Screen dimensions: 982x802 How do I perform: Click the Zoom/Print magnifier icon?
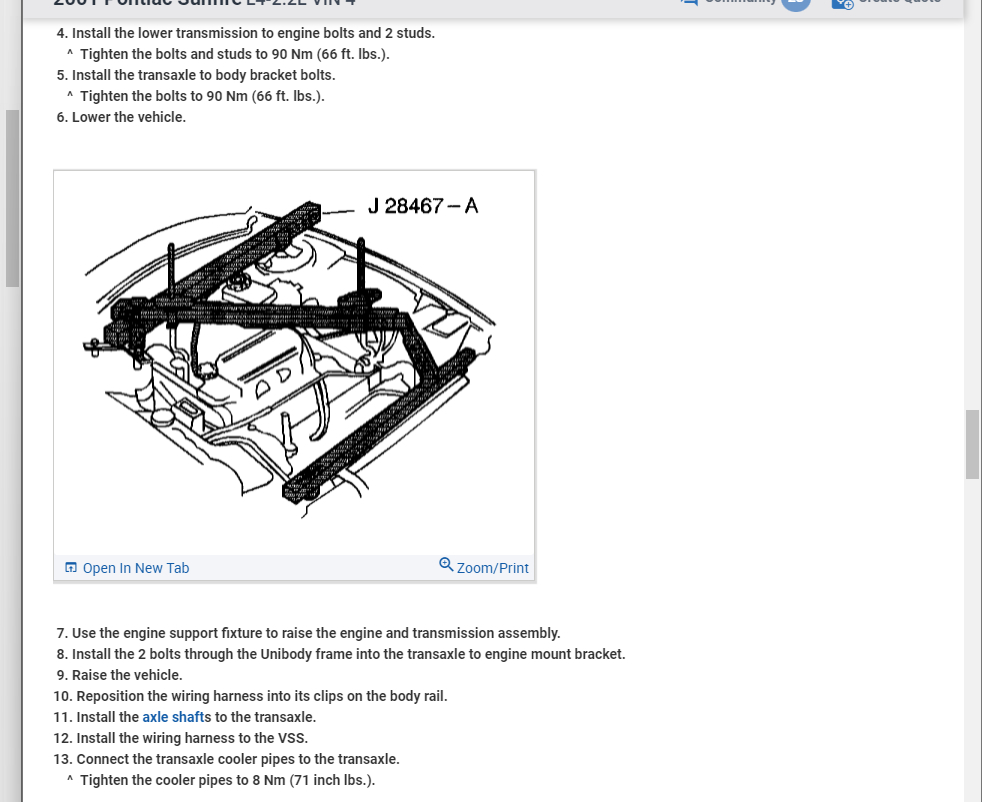coord(446,565)
